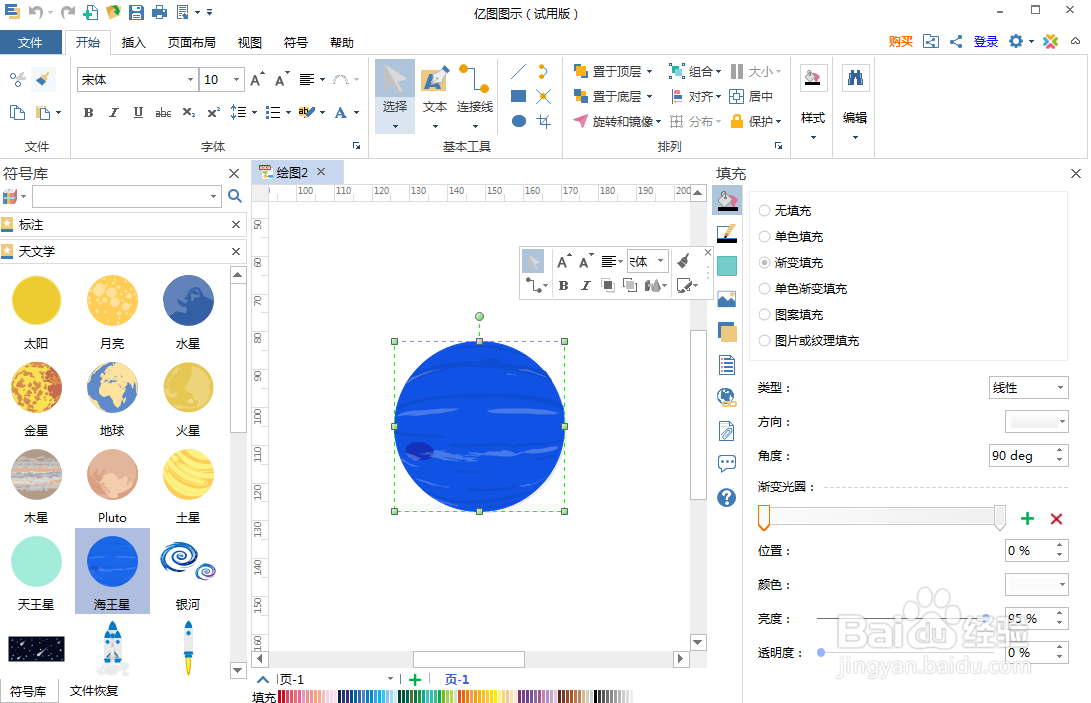The image size is (1091, 703).
Task: Open gradient type dropdown 线性
Action: pos(1029,388)
